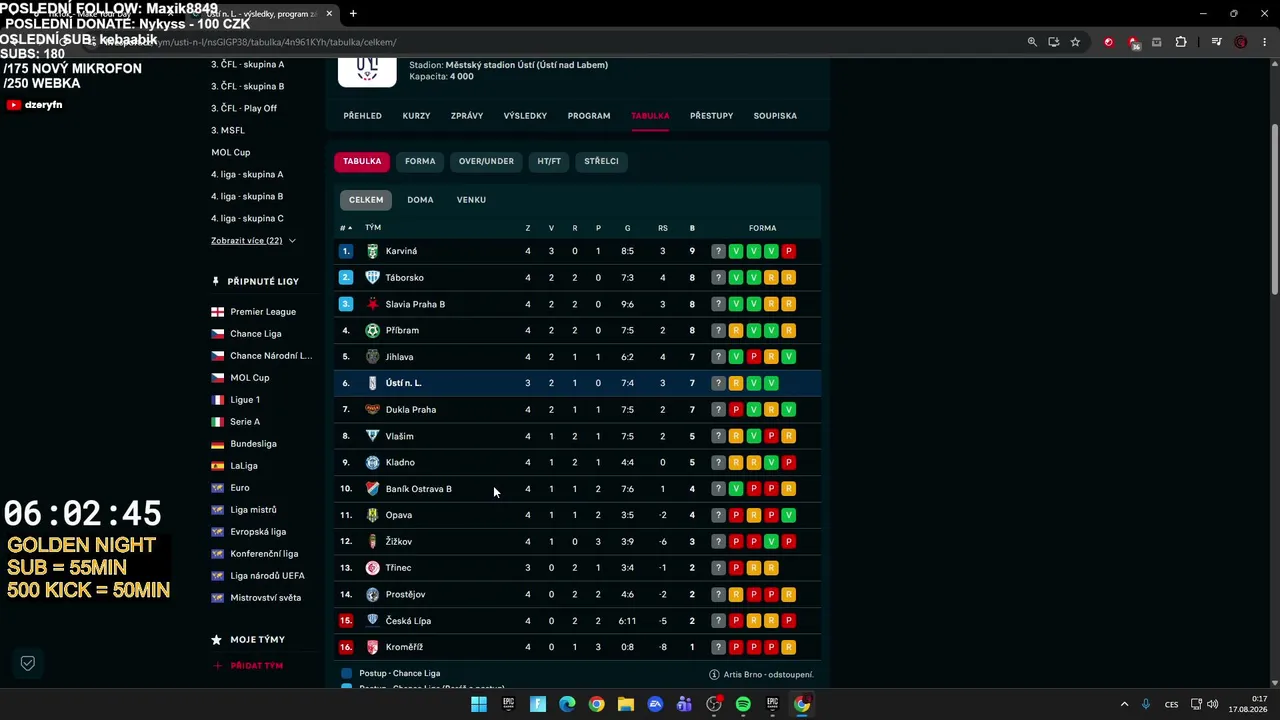
Task: Click the install app icon in address bar
Action: (x=1053, y=42)
